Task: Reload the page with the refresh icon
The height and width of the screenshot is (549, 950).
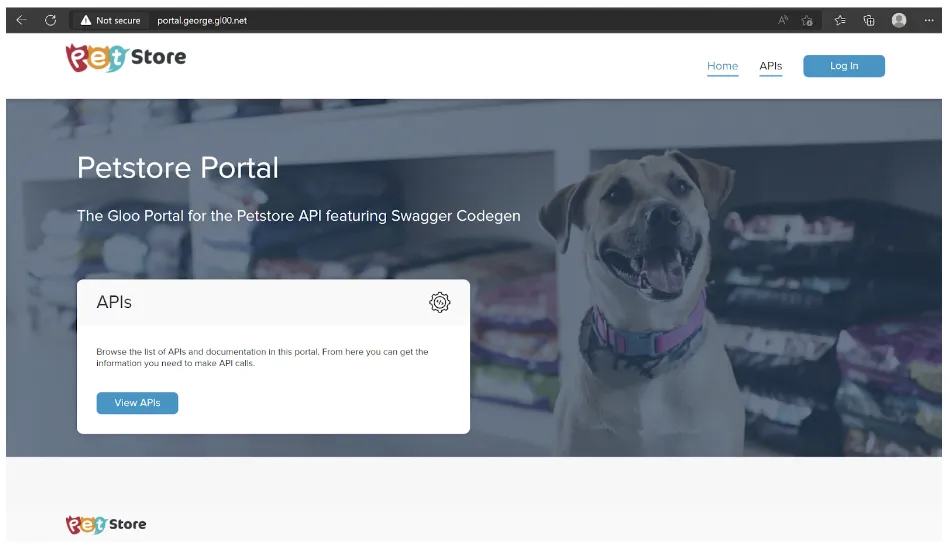Action: 51,20
